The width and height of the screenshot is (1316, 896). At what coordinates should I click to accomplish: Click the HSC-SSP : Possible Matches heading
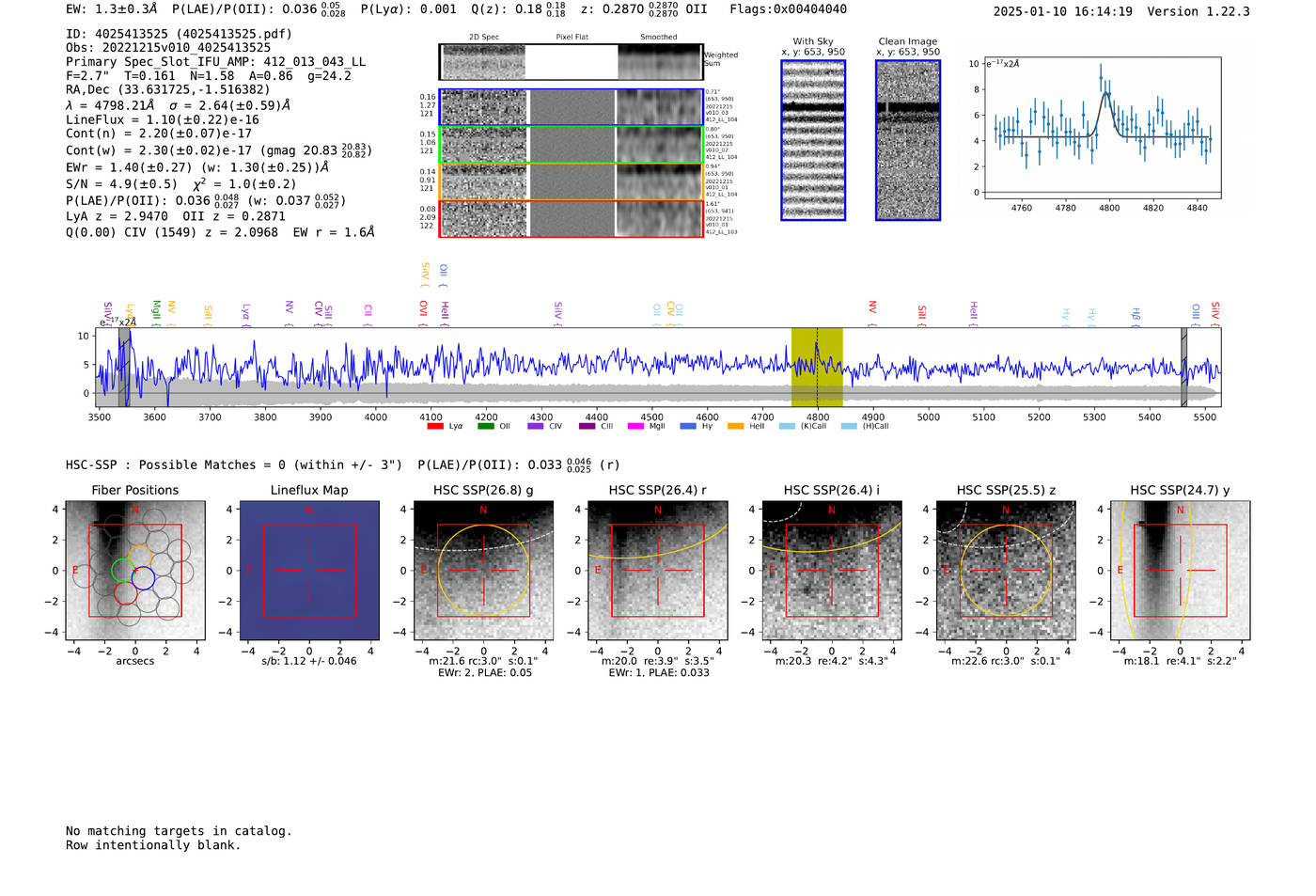[234, 465]
